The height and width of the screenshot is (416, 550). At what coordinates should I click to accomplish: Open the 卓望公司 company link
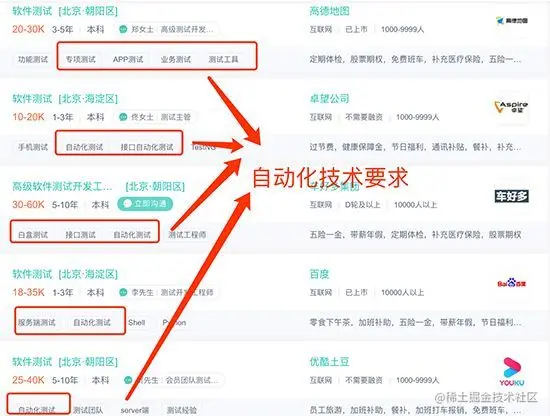tap(329, 99)
